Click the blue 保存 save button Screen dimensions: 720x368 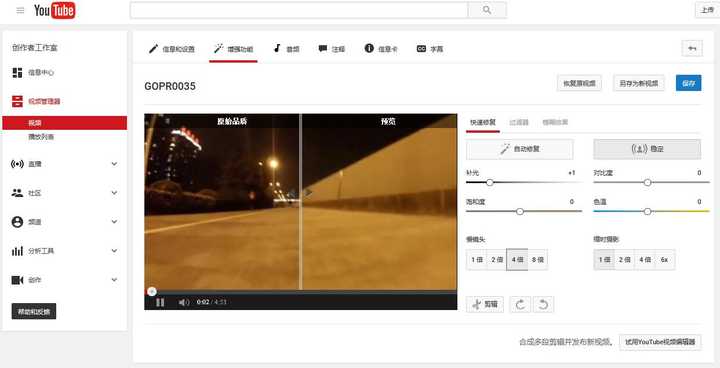coord(688,83)
